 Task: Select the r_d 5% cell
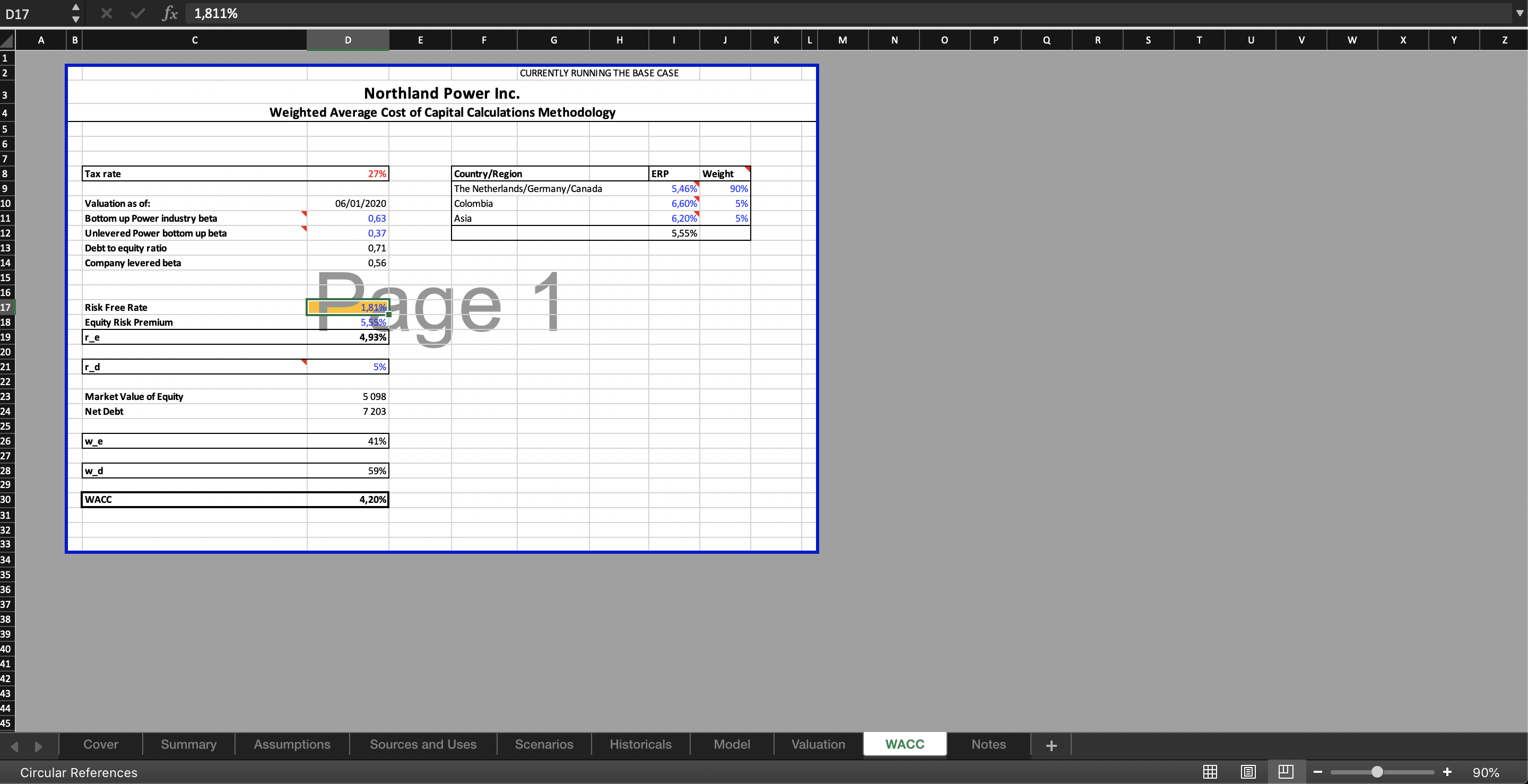[x=348, y=367]
